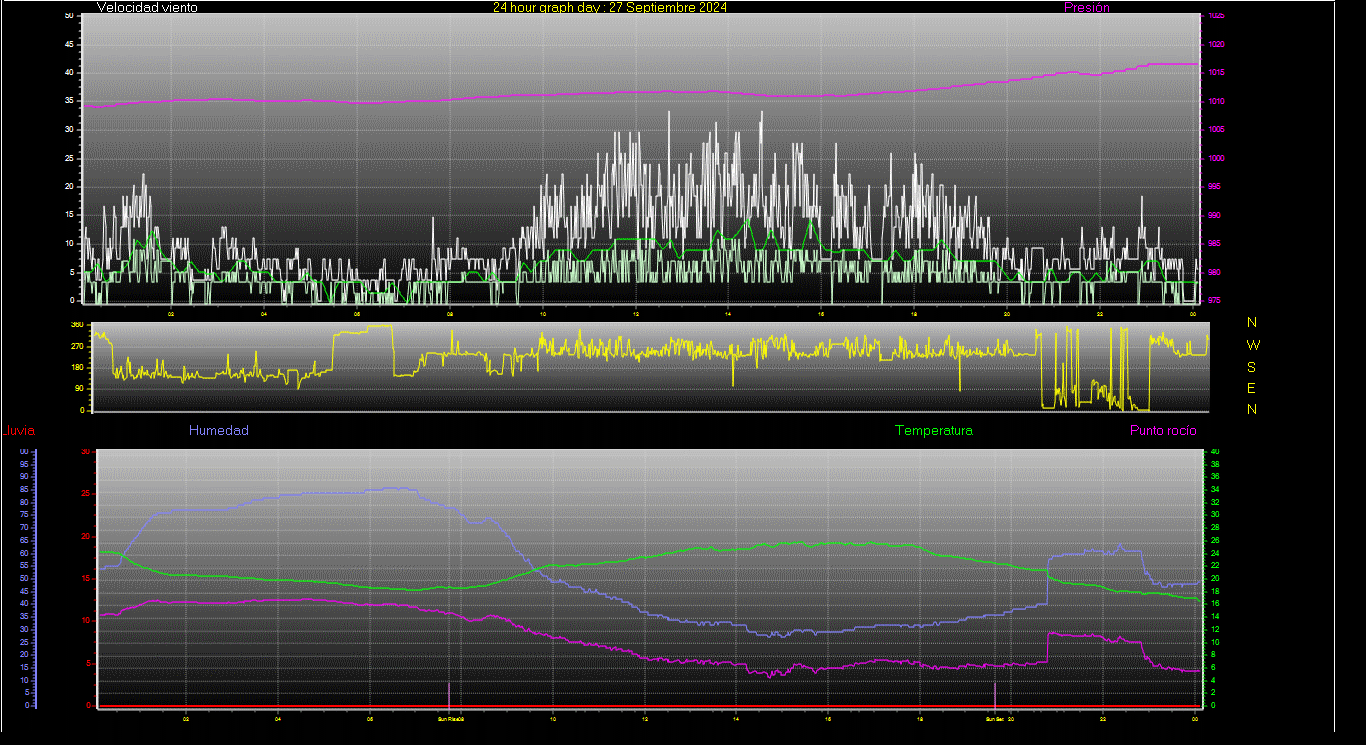Image resolution: width=1366 pixels, height=745 pixels.
Task: Click the 'S' compass direction label
Action: click(1252, 367)
